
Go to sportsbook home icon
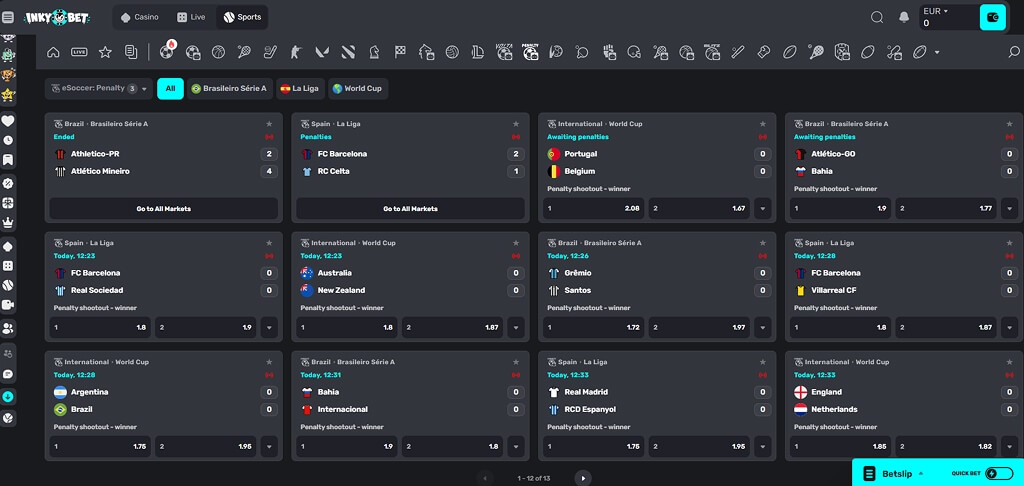pyautogui.click(x=54, y=52)
